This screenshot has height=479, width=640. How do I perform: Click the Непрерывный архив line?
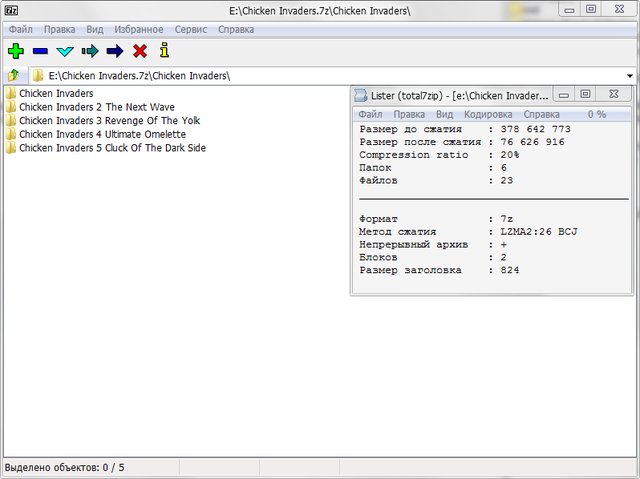(433, 244)
